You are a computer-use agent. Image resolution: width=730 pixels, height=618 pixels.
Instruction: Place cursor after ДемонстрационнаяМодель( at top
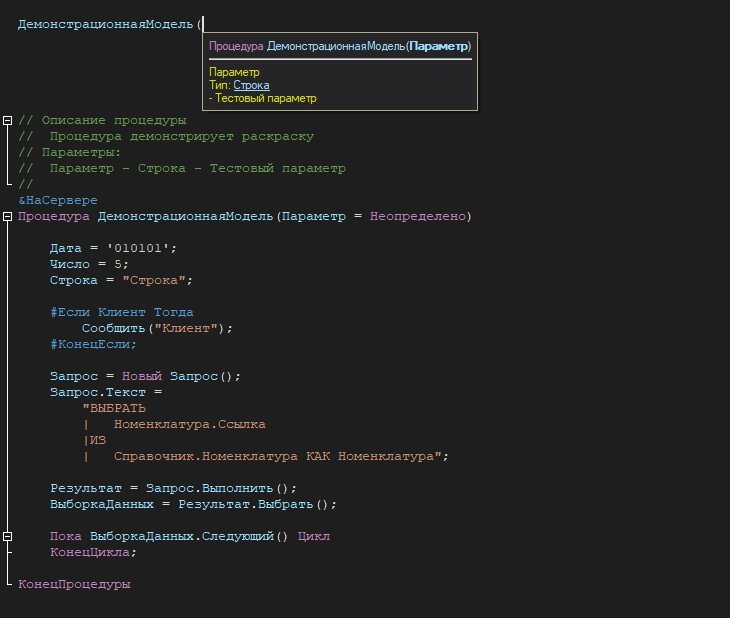tap(203, 24)
